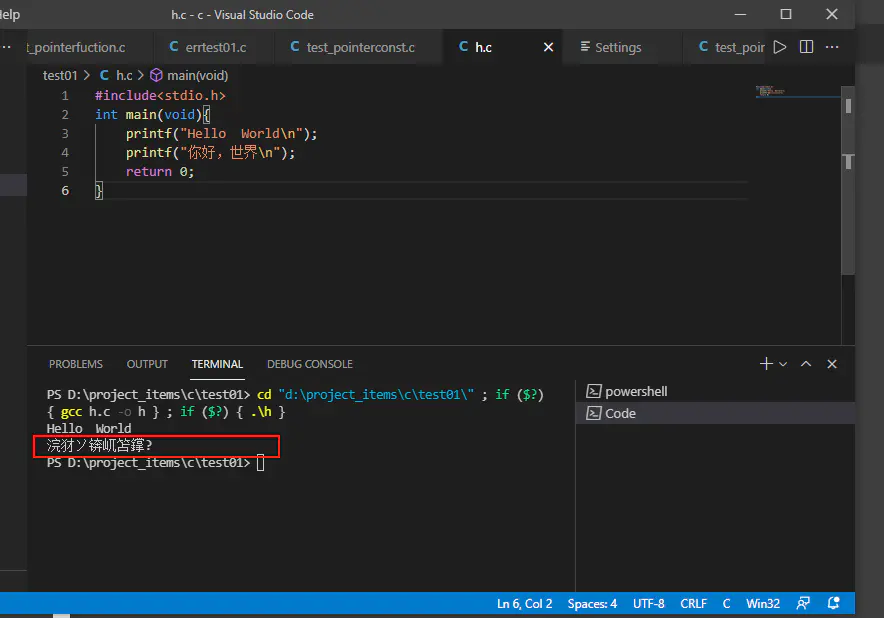Maximize the terminal panel with the chevron

[806, 364]
